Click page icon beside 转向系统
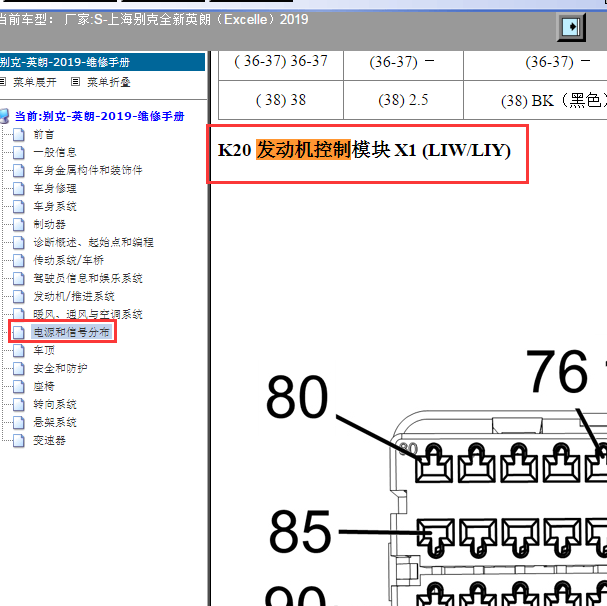Viewport: 607px width, 606px height. point(18,405)
